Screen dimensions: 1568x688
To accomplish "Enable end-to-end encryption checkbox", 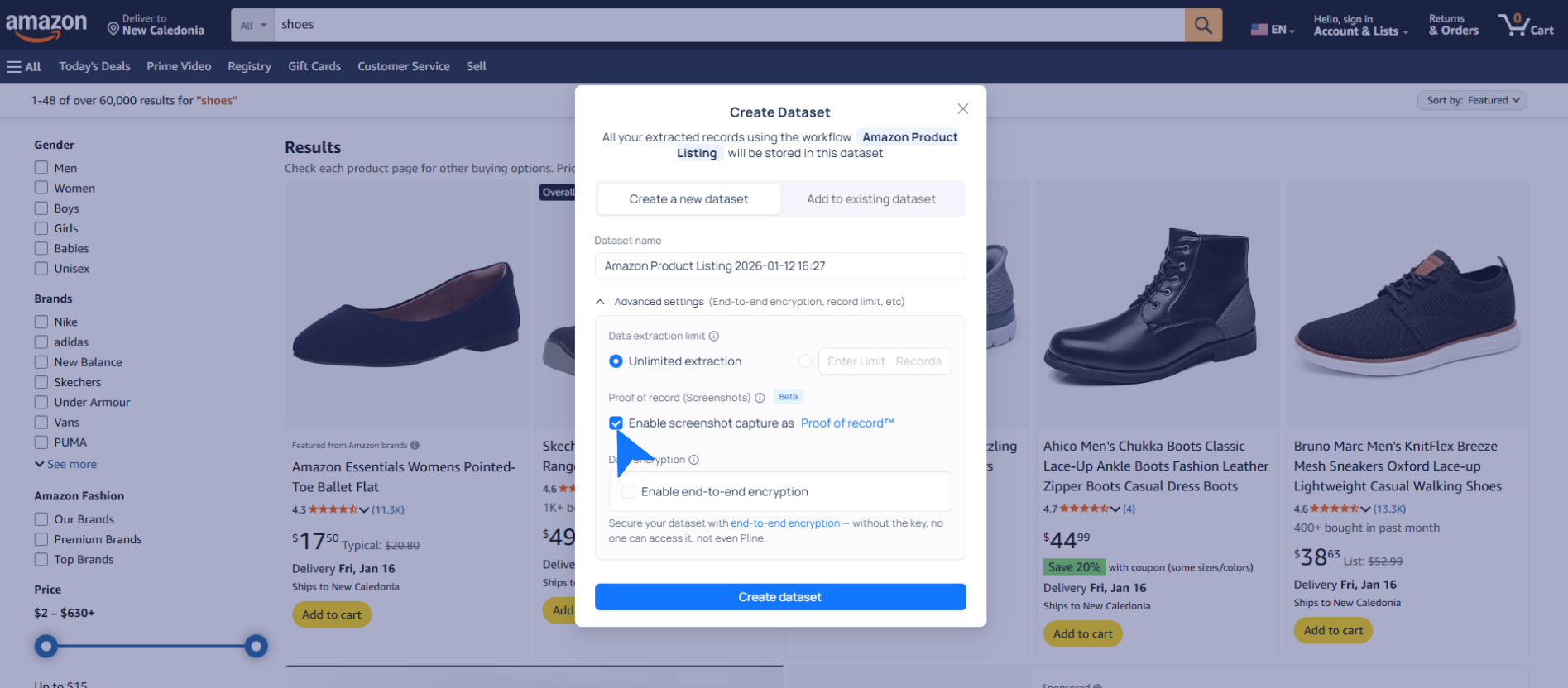I will 629,492.
